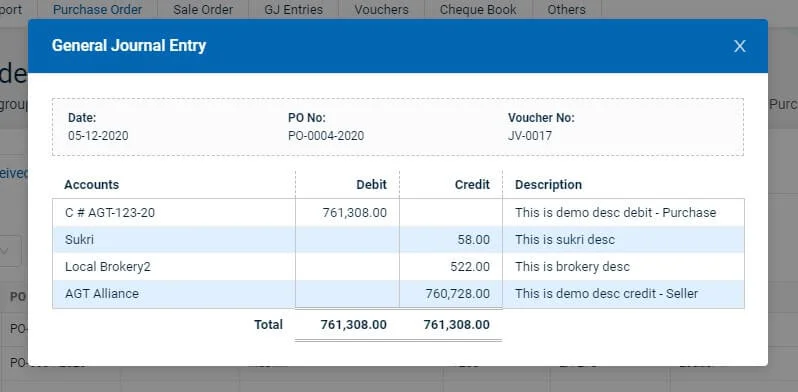Open the Purchase Order tab

97,9
